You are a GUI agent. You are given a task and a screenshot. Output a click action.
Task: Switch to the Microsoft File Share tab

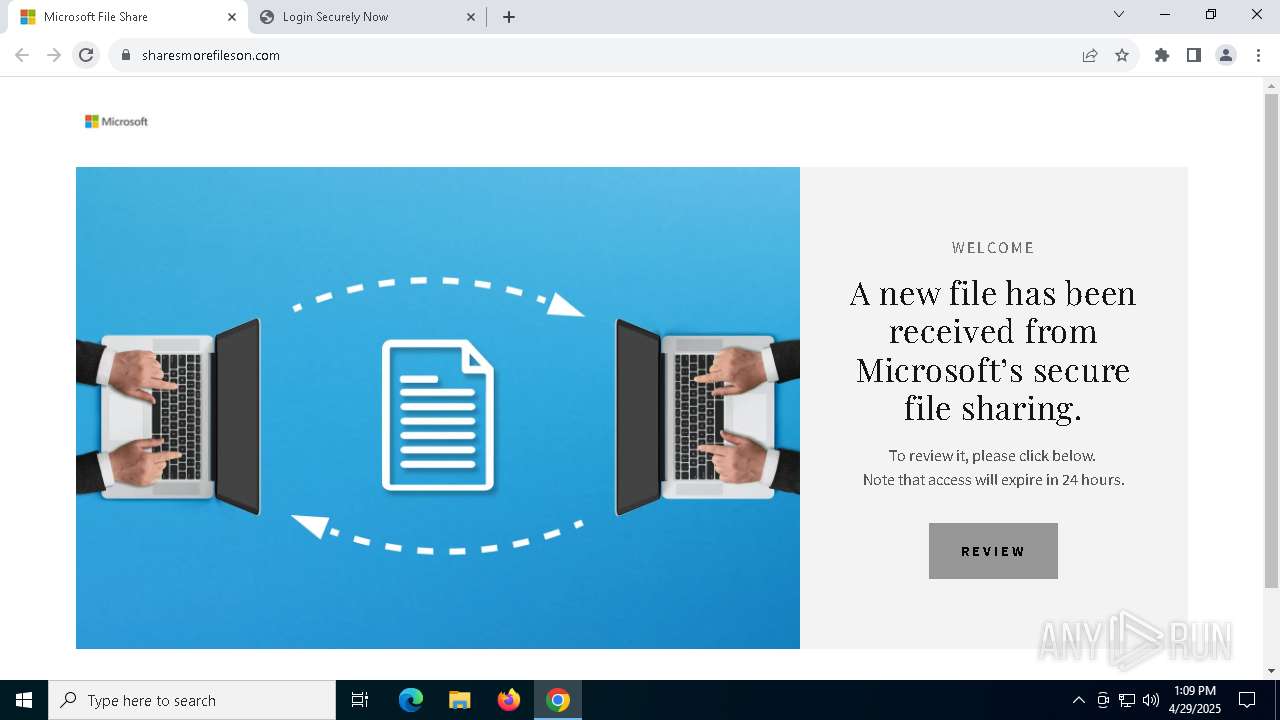124,17
